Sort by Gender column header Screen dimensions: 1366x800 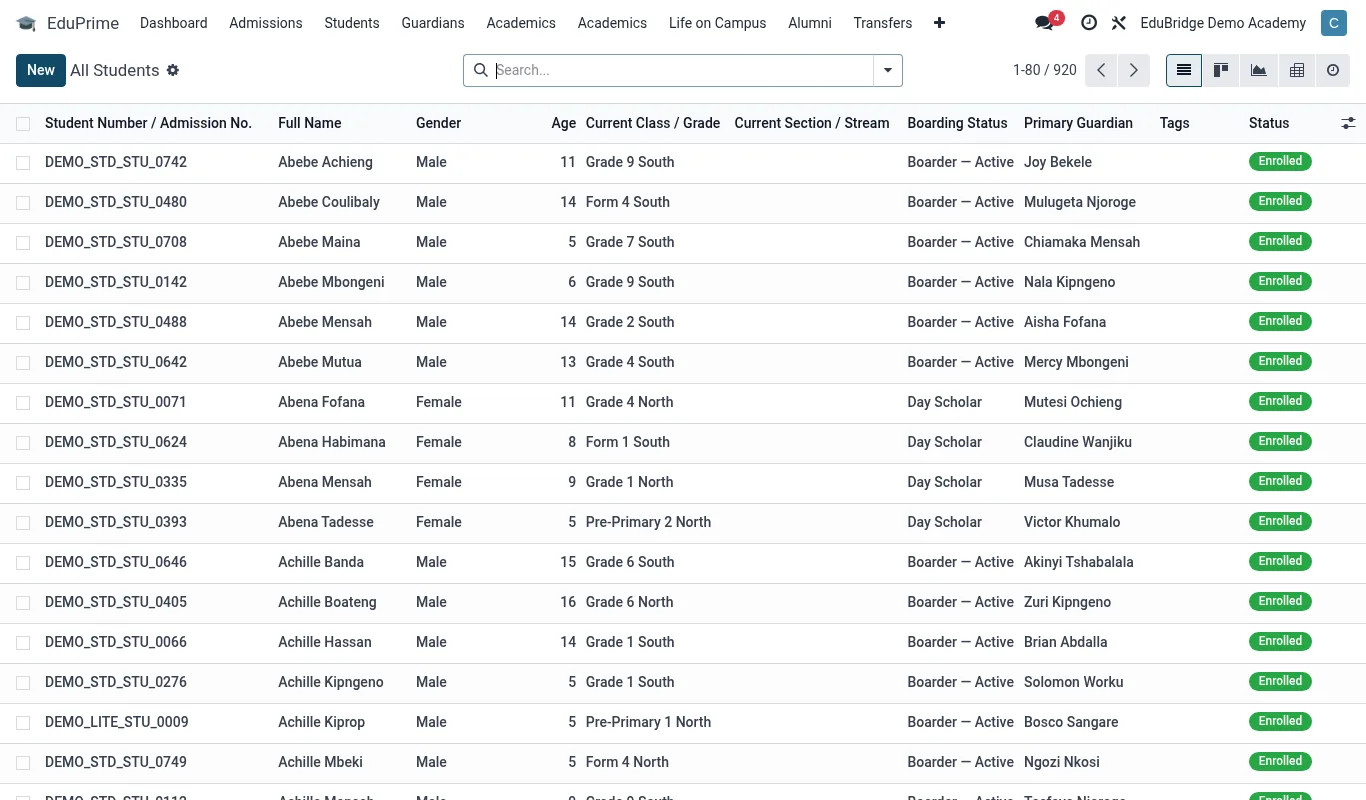tap(438, 123)
